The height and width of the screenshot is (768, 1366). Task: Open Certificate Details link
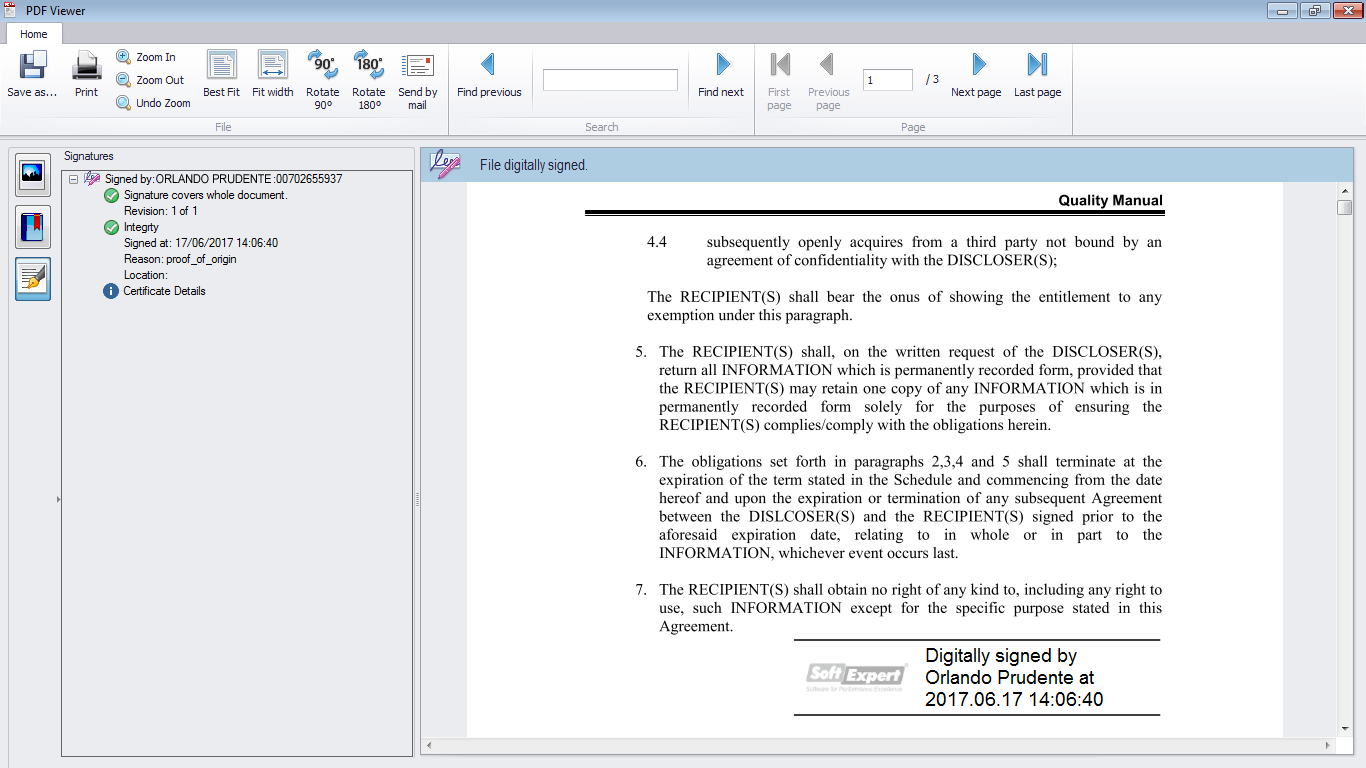pyautogui.click(x=164, y=291)
